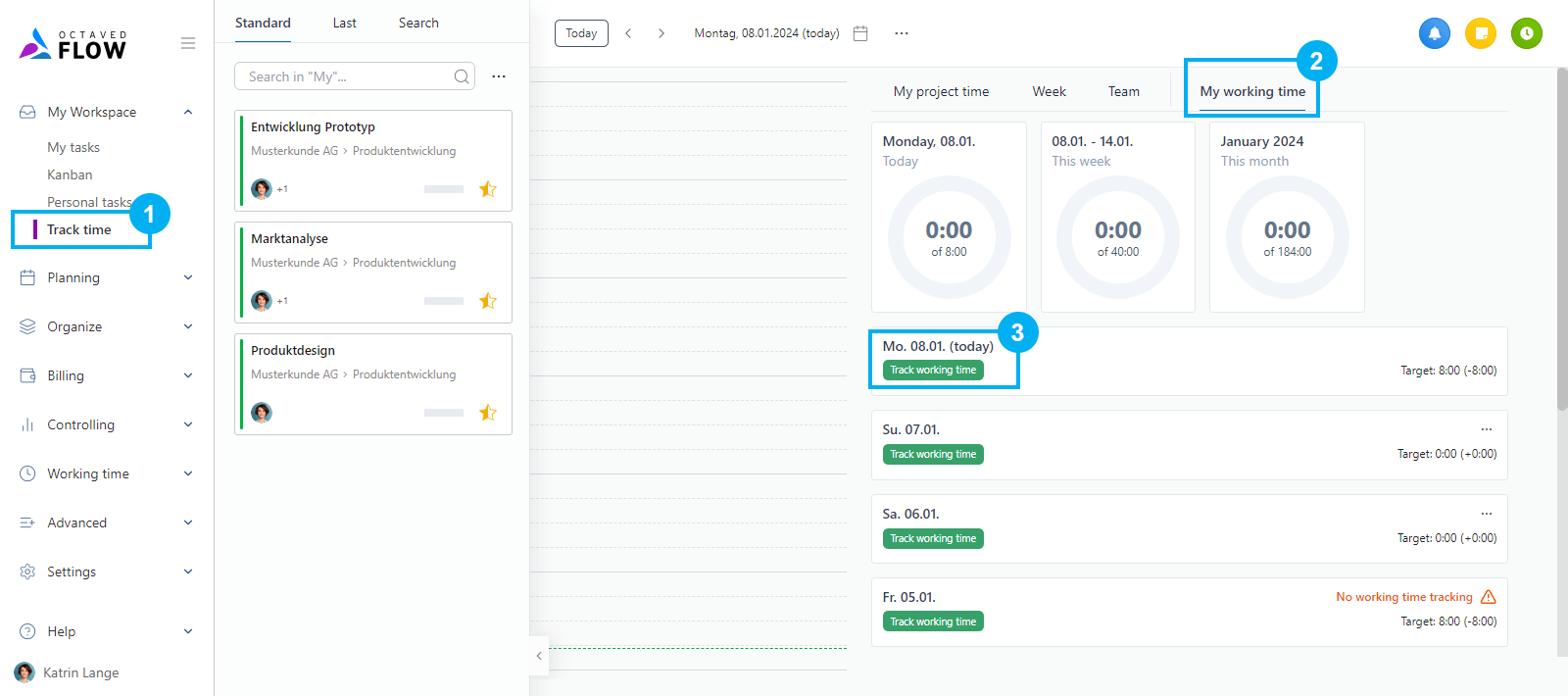
Task: Expand the Working time section
Action: pyautogui.click(x=188, y=473)
